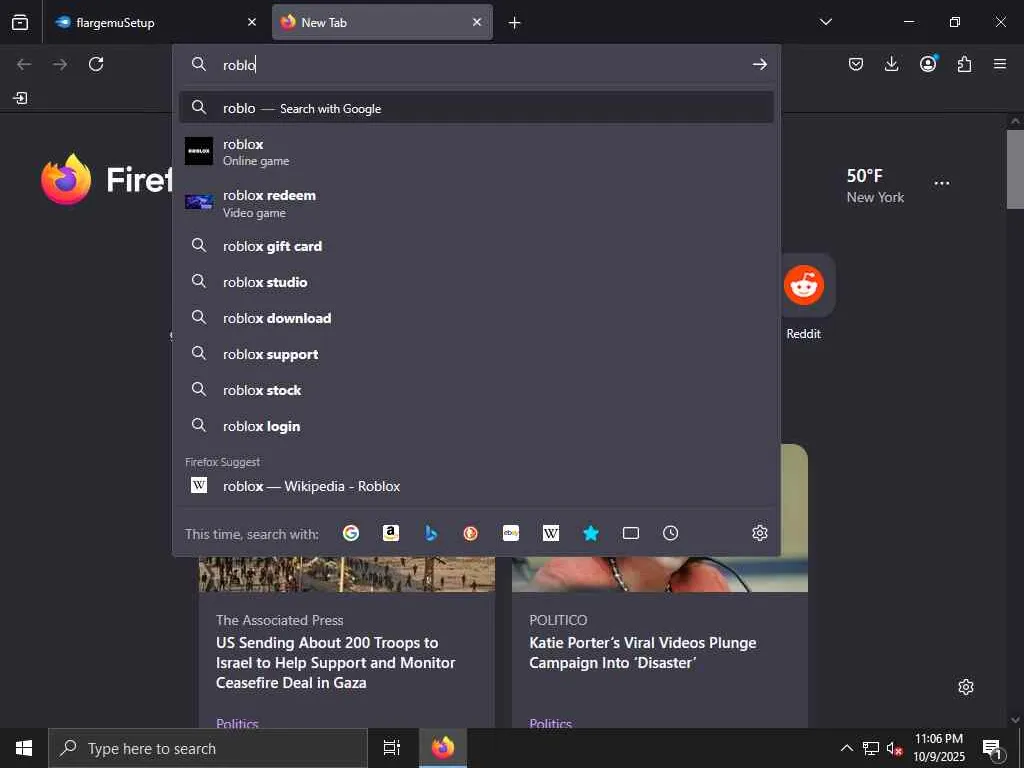Search this time with Amazon
Screen dimensions: 1024x768
click(391, 534)
